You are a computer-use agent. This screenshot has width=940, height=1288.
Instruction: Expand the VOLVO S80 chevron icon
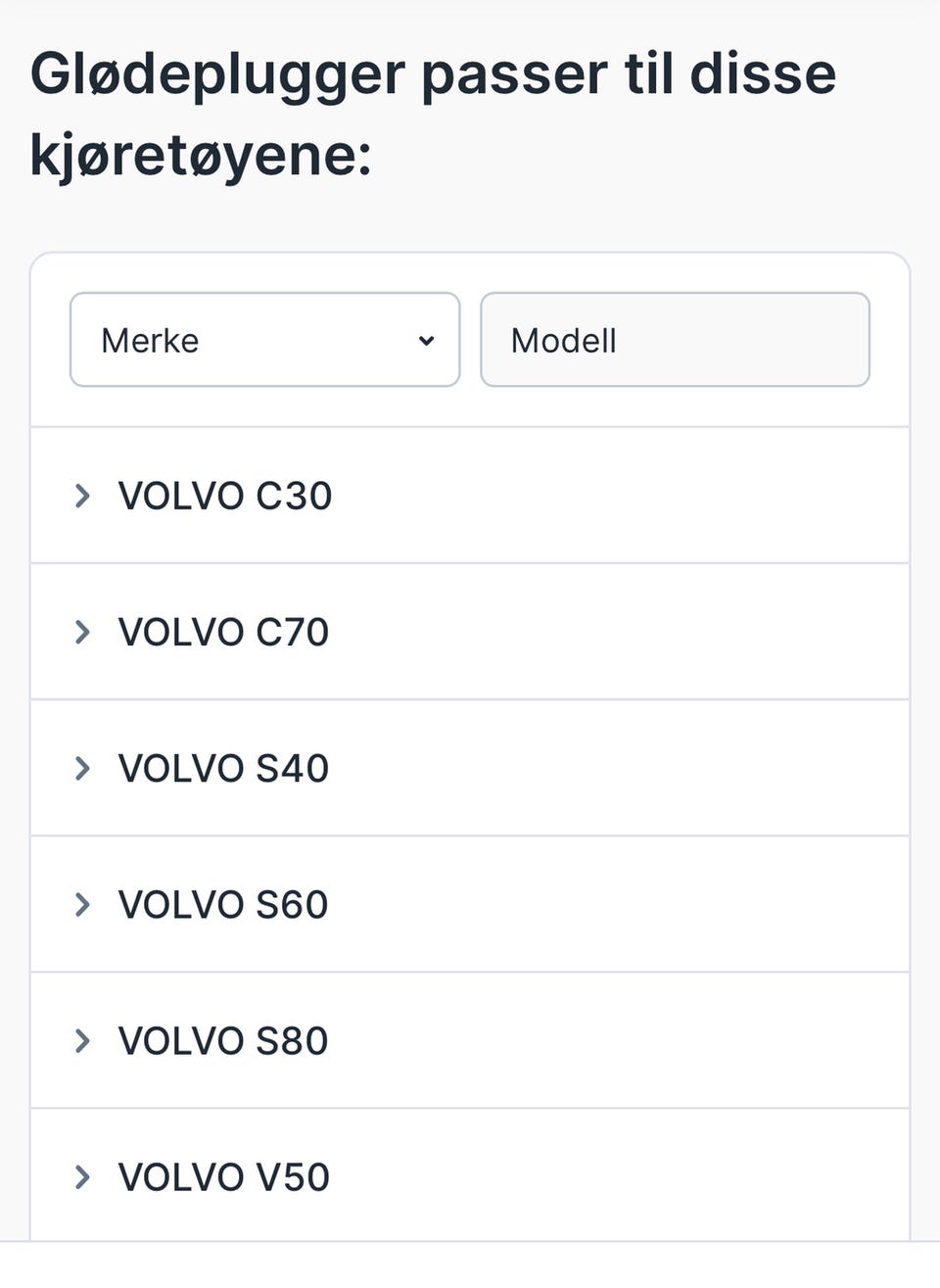(82, 1040)
